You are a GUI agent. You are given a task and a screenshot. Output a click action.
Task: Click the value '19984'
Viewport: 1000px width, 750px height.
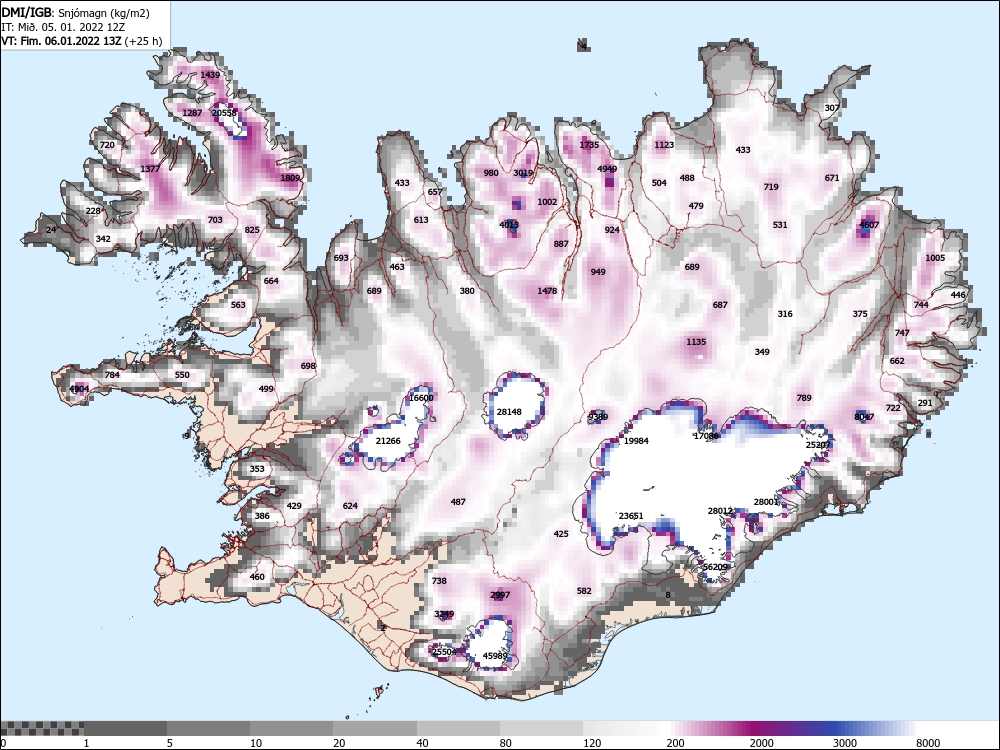(x=636, y=441)
